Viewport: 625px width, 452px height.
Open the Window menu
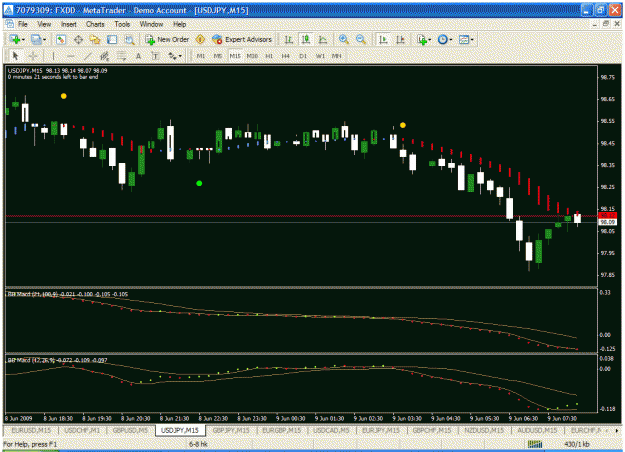point(151,24)
